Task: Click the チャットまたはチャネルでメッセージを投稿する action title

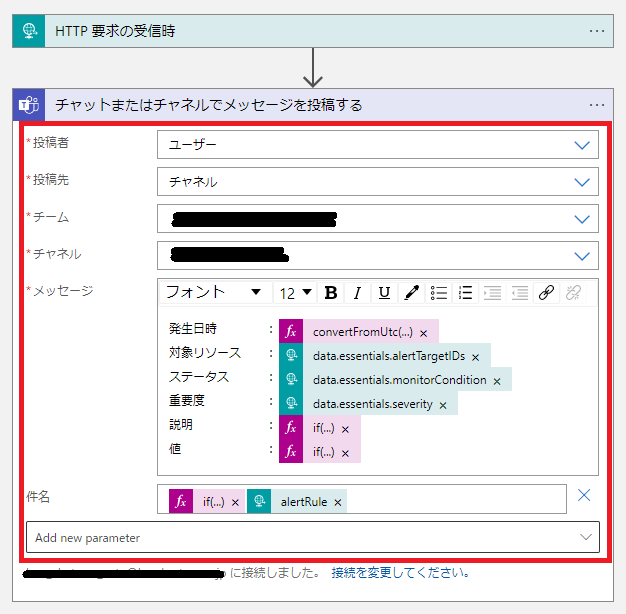Action: click(209, 105)
